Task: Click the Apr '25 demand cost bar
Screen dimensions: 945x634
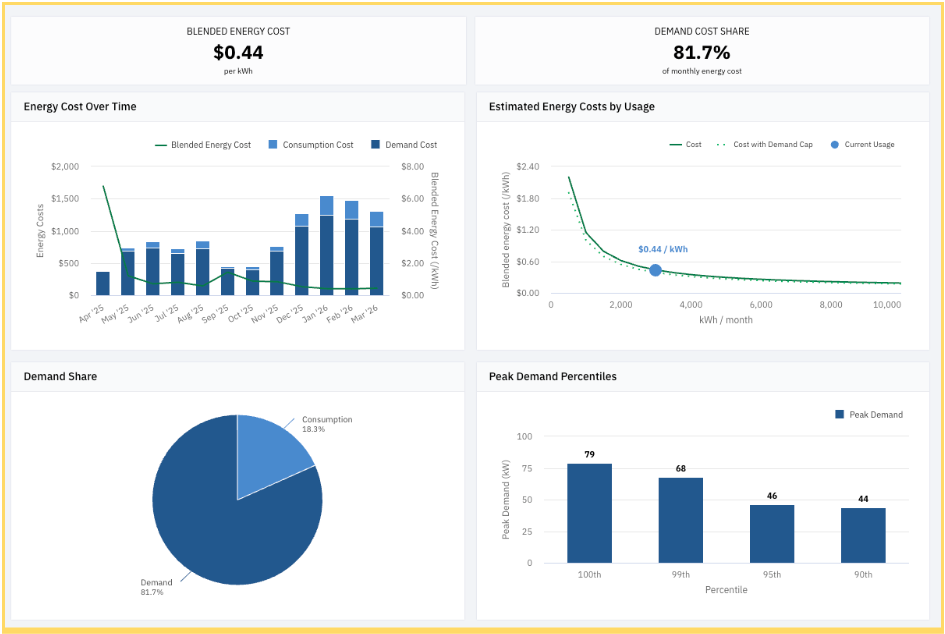Action: (103, 283)
